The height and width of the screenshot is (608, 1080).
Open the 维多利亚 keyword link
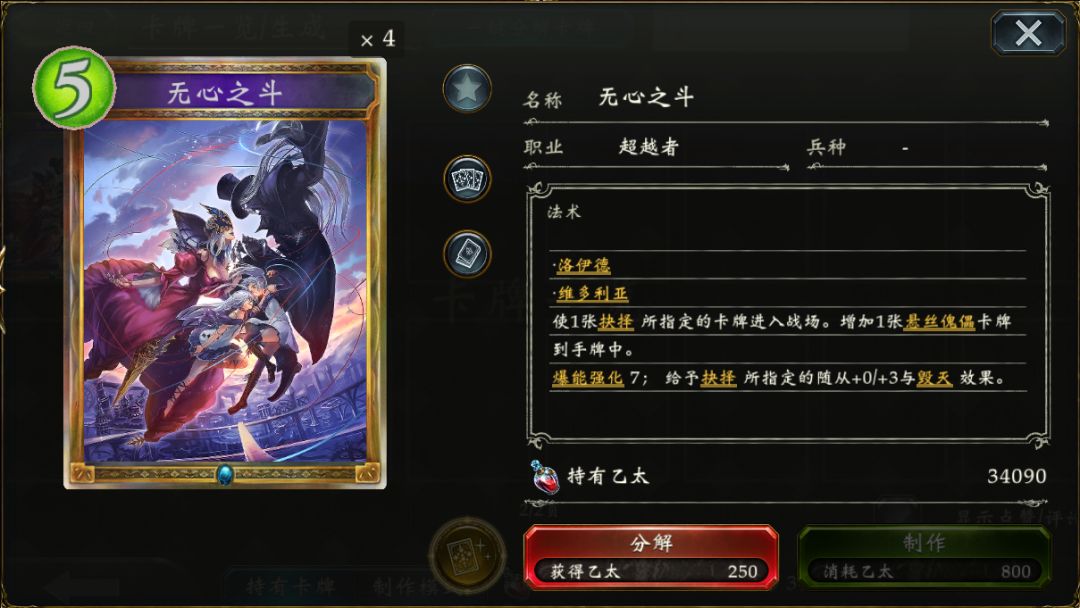(x=593, y=293)
